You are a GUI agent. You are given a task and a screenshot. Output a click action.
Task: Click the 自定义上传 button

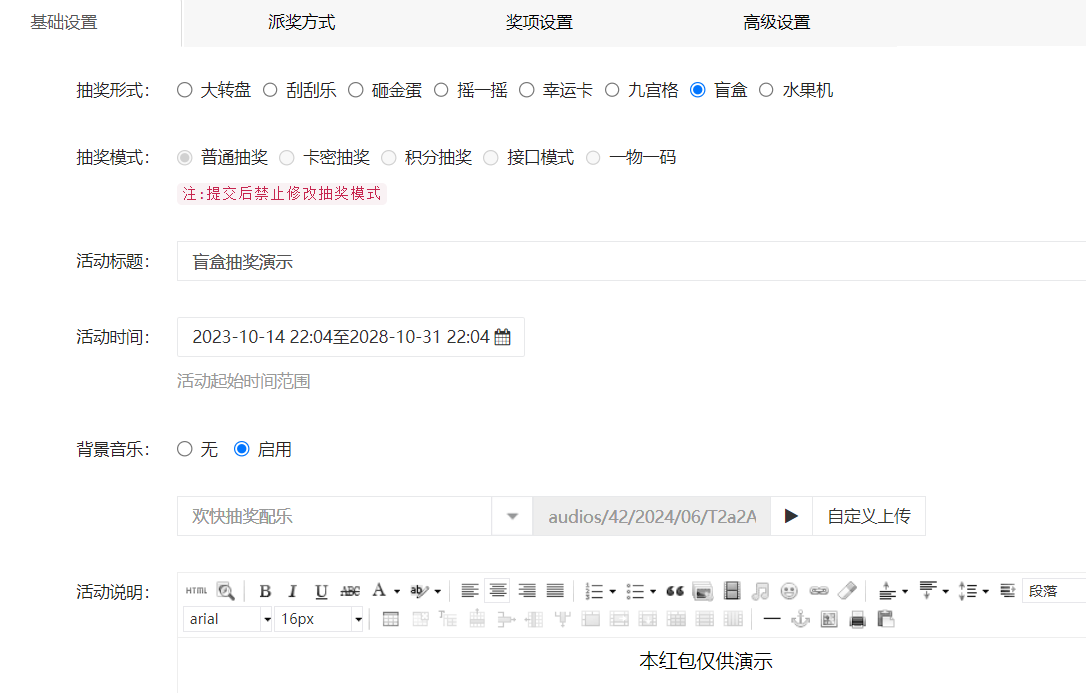(869, 516)
